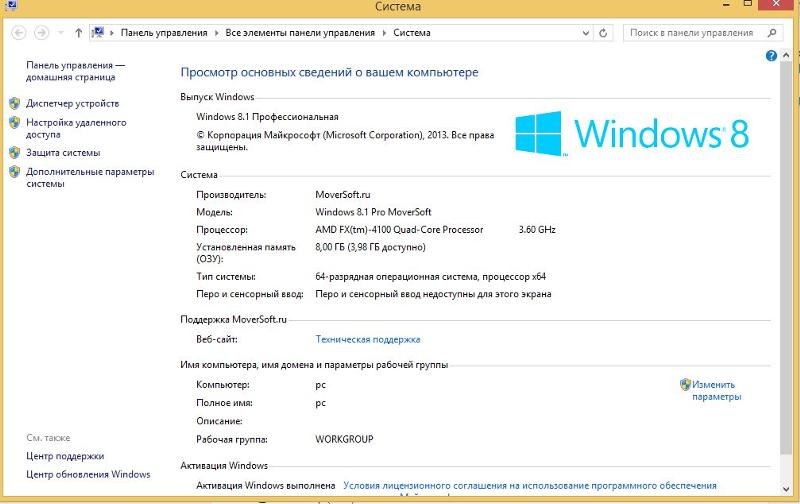800x504 pixels.
Task: Expand chevron after 'Панель управления' breadcrumb
Action: (x=216, y=33)
